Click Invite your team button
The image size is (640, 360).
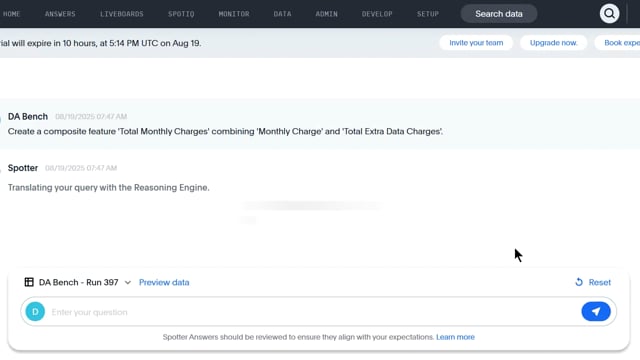click(476, 43)
